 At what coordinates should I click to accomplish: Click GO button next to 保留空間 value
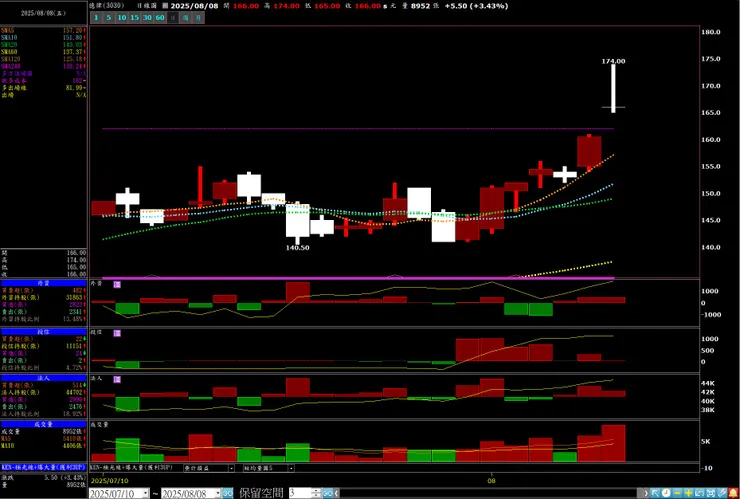(328, 493)
